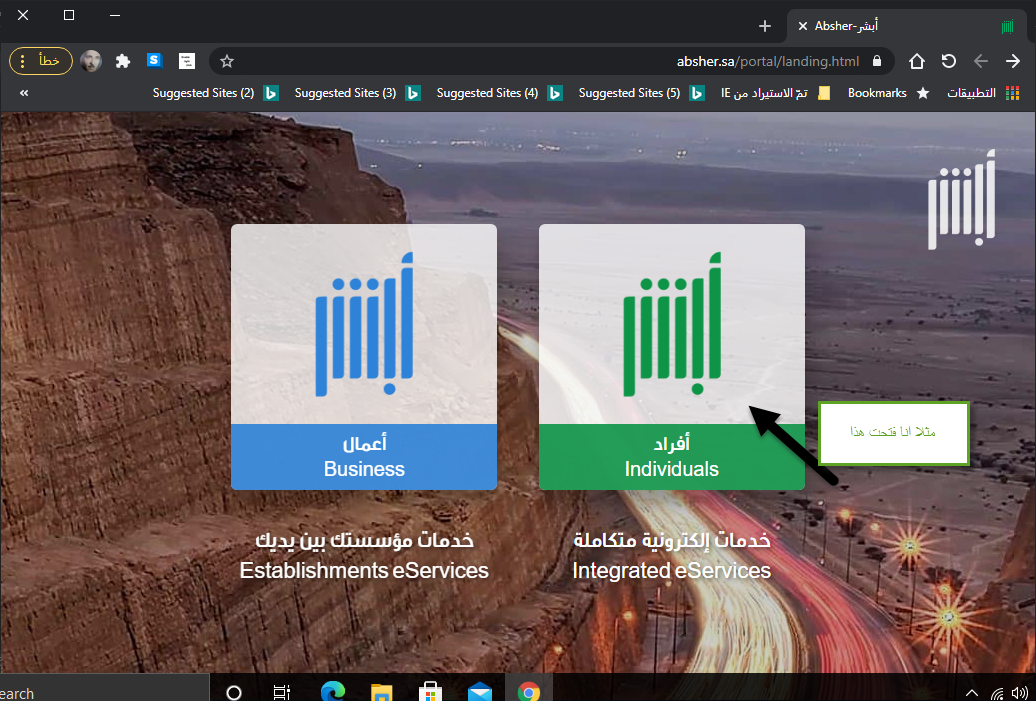1036x701 pixels.
Task: Minimize the Chrome window
Action: tap(115, 15)
